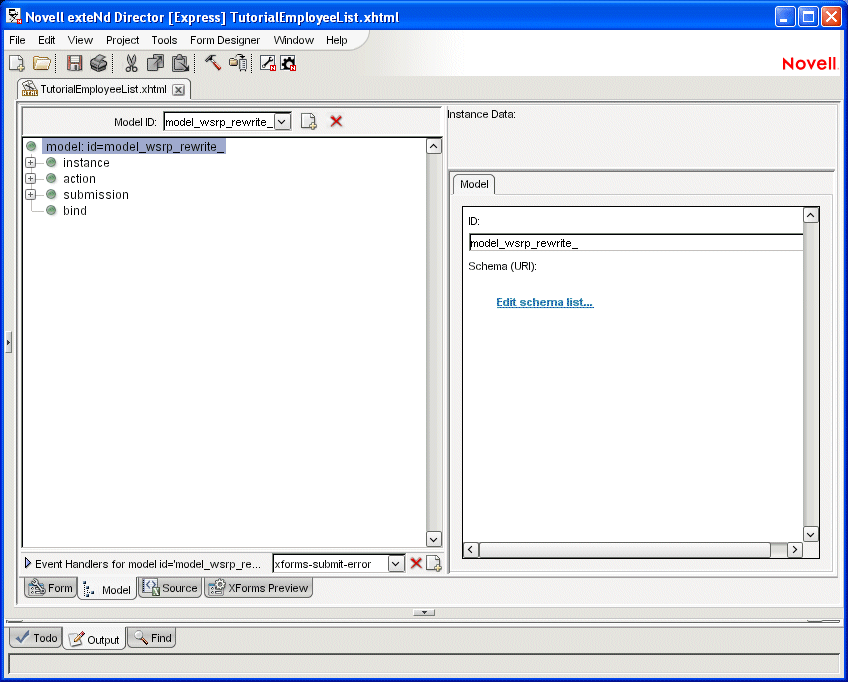The height and width of the screenshot is (682, 848).
Task: Click the Copy toolbar icon
Action: [x=155, y=64]
